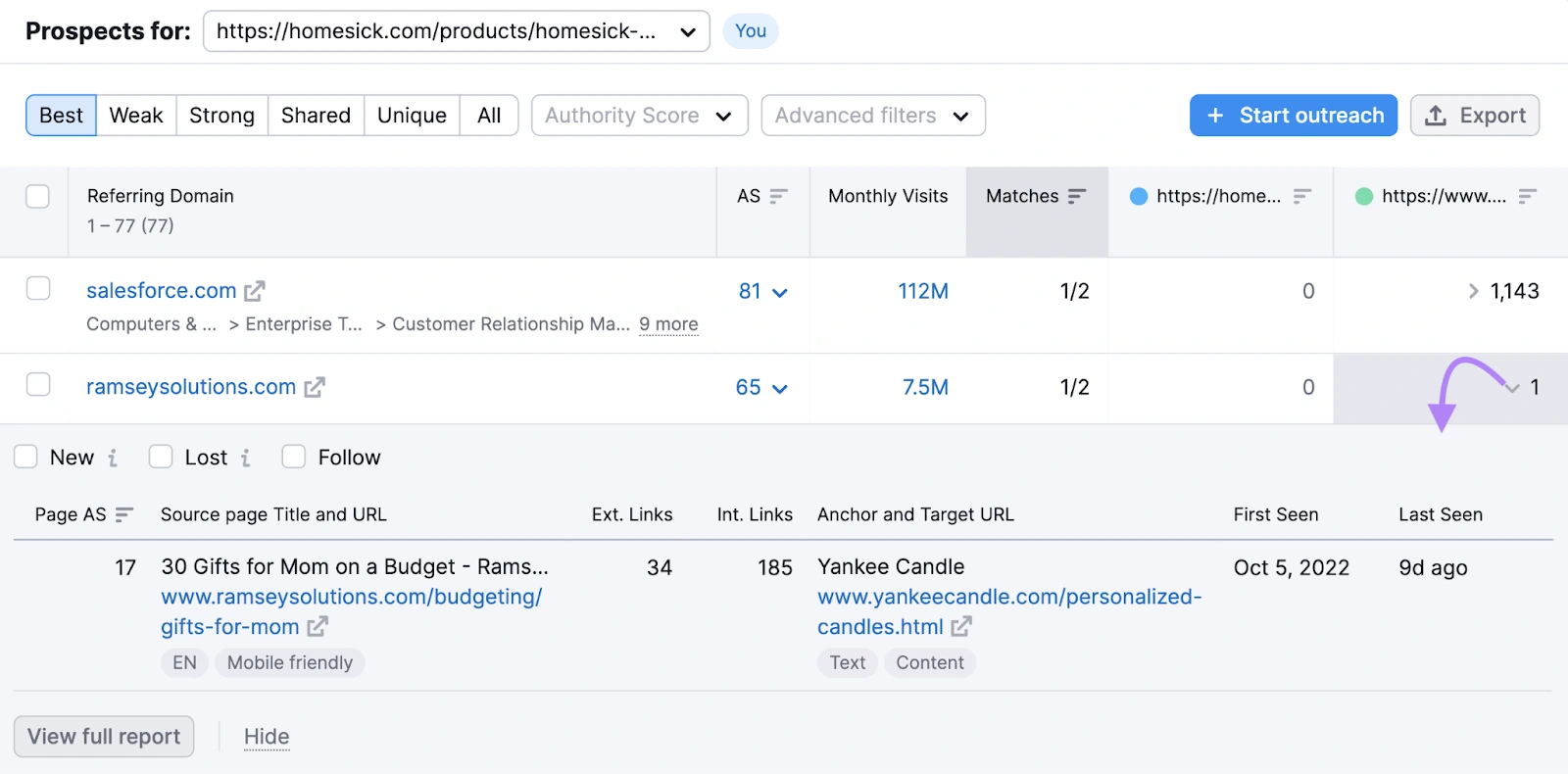The width and height of the screenshot is (1568, 774).
Task: Click the Export button
Action: point(1475,116)
